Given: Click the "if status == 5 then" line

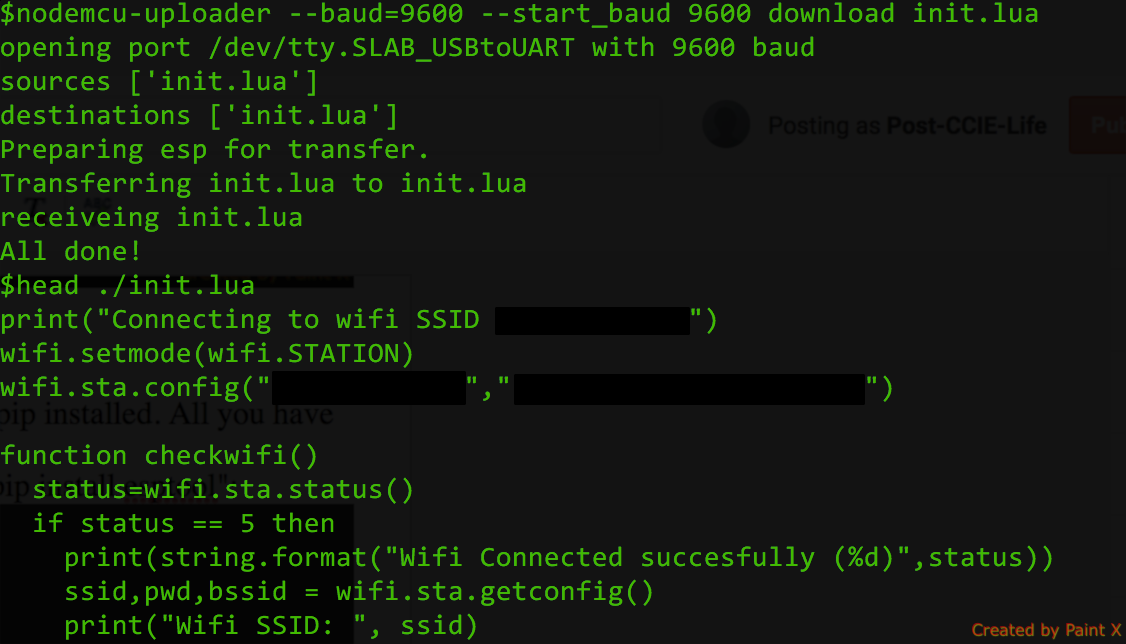Looking at the screenshot, I should pyautogui.click(x=183, y=524).
